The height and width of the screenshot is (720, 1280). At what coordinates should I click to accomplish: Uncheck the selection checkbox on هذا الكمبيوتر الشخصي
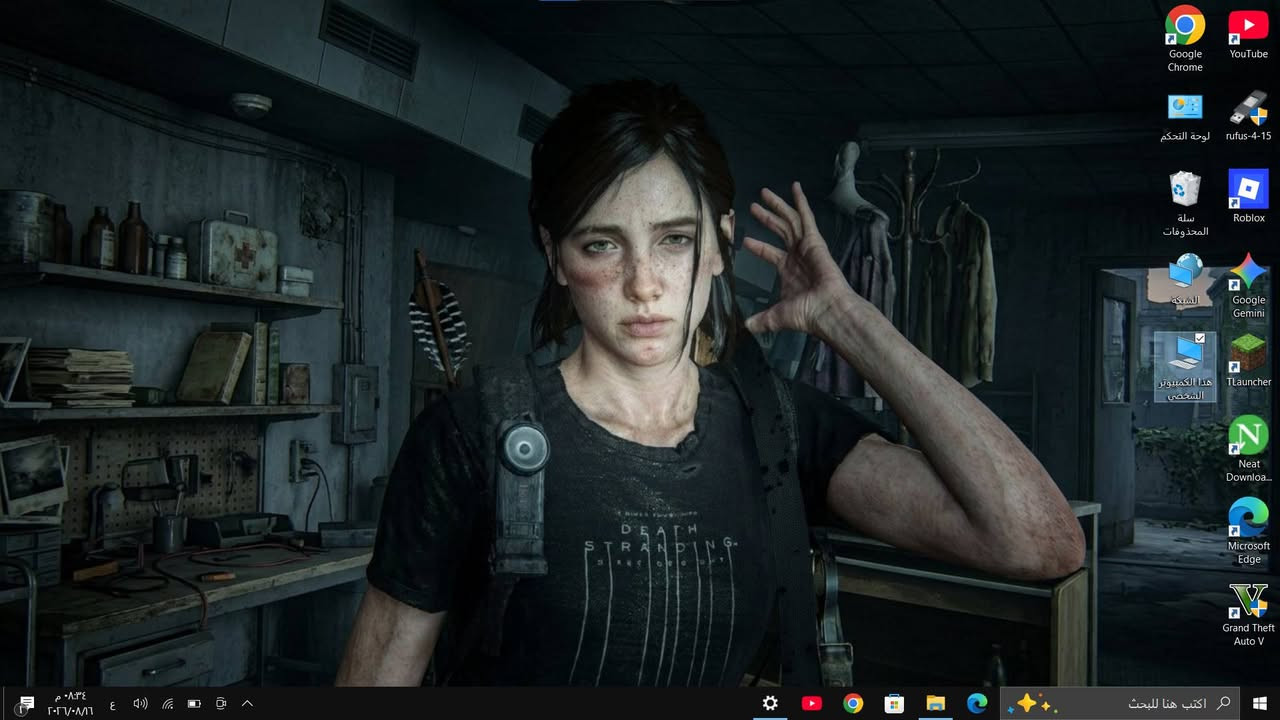pyautogui.click(x=1200, y=339)
